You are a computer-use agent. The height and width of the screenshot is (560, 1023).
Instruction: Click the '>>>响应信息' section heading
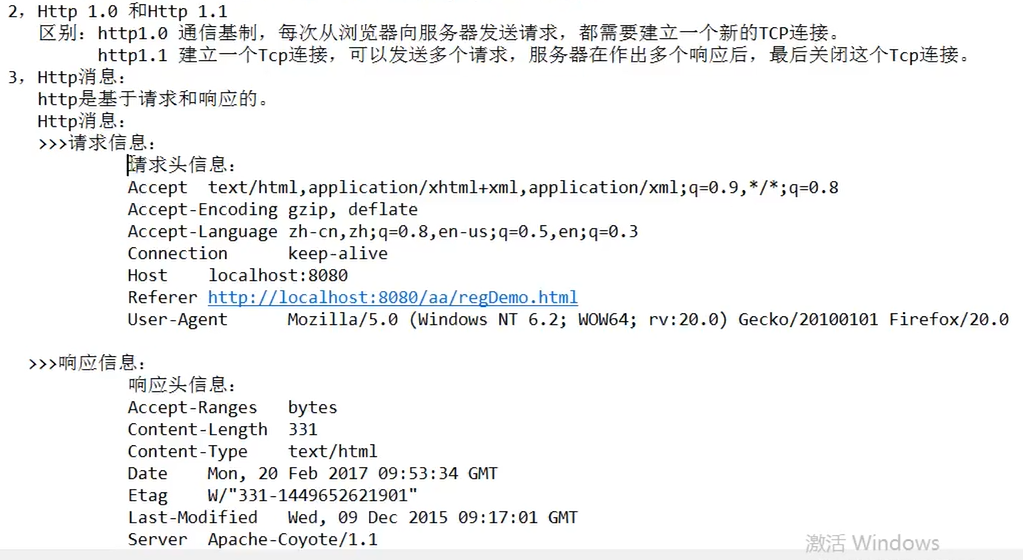coord(87,363)
